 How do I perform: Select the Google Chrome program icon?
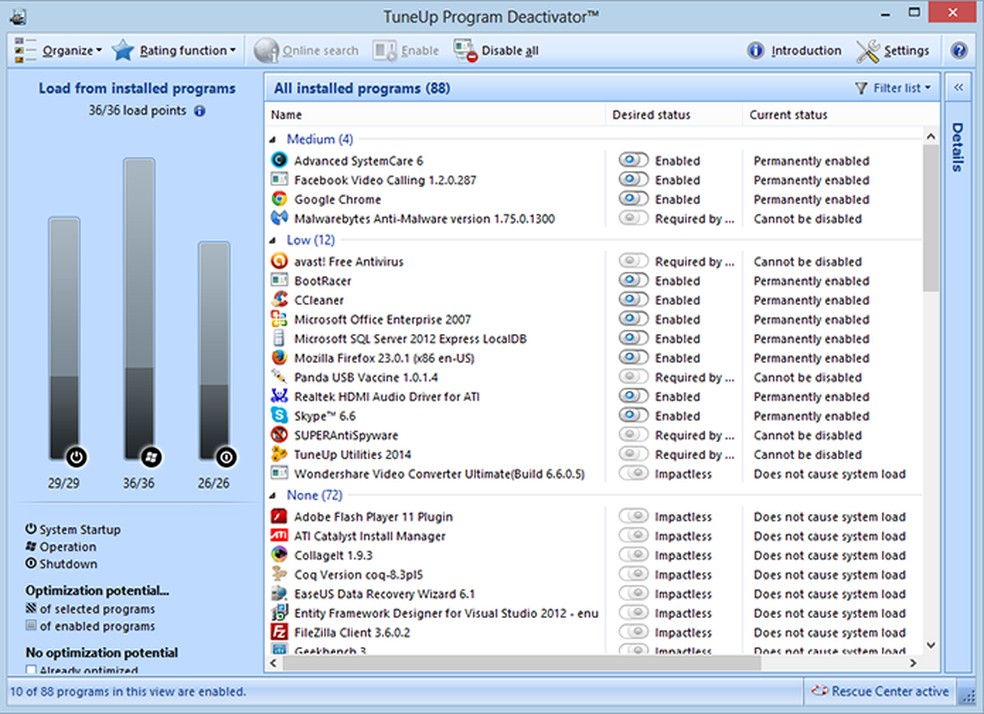[279, 199]
